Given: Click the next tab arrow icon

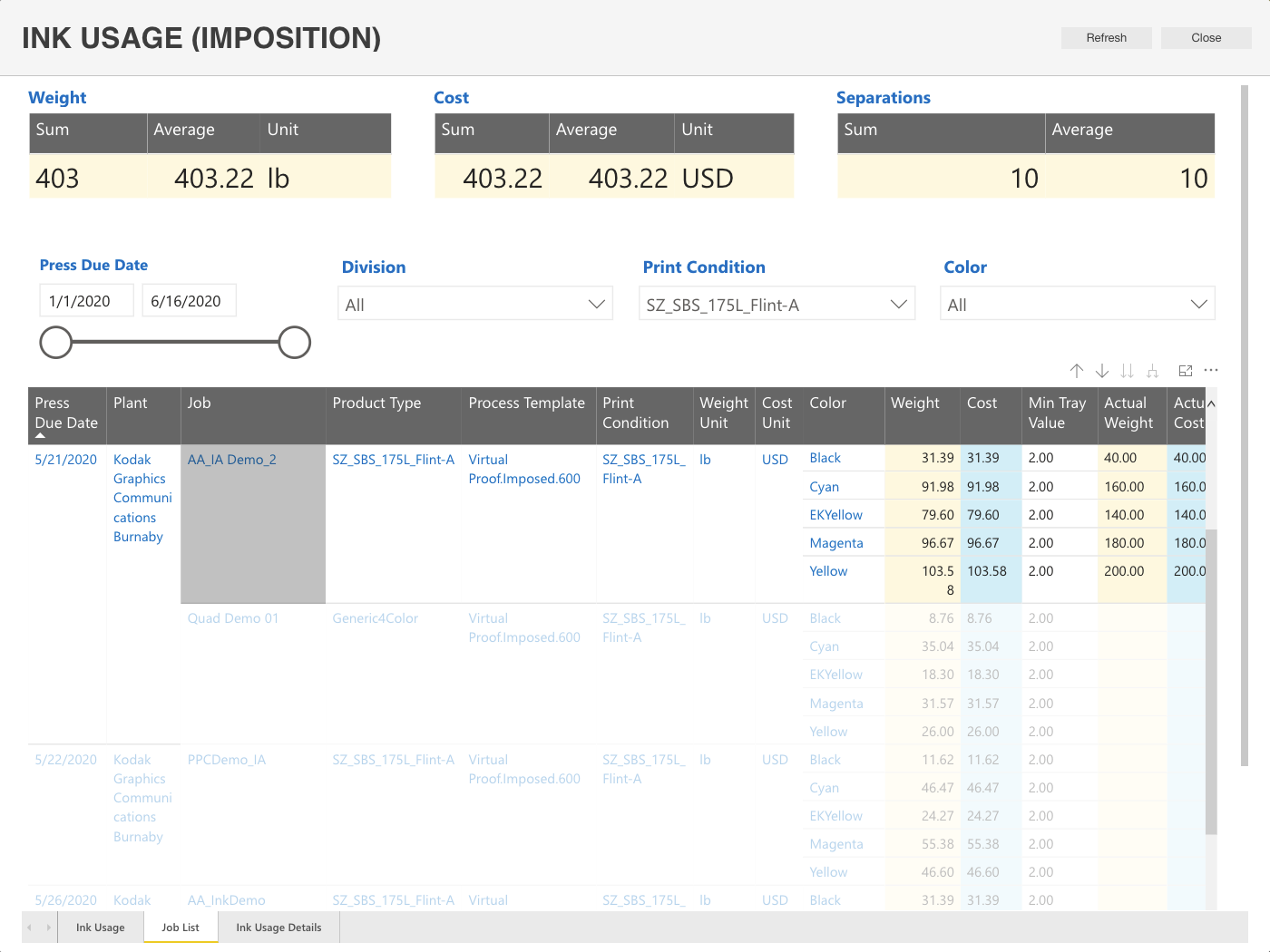Looking at the screenshot, I should click(48, 928).
